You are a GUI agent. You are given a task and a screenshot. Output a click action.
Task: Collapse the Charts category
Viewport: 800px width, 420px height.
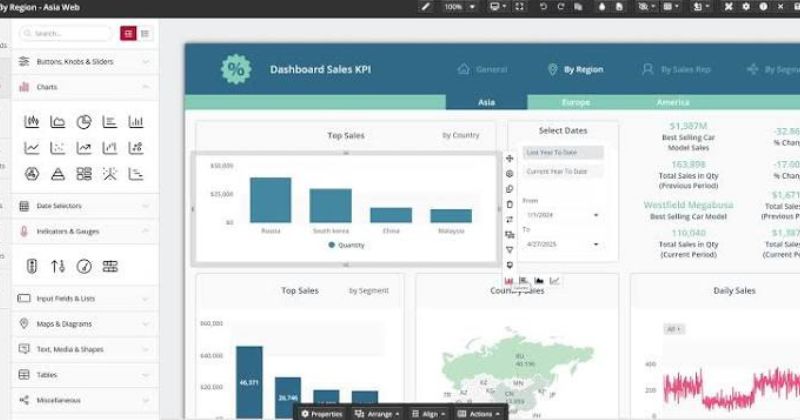tap(85, 87)
